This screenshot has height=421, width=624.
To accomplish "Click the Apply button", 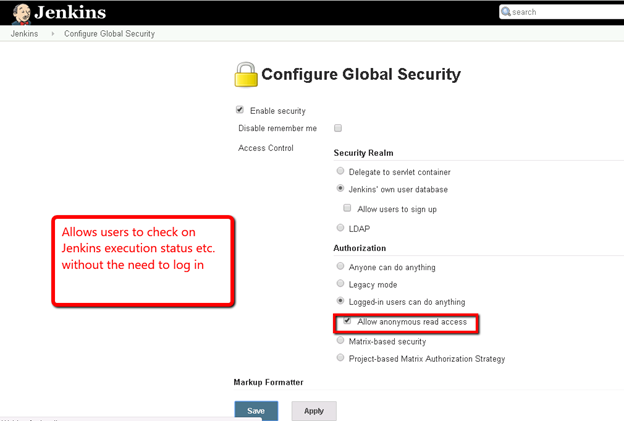I will click(314, 411).
